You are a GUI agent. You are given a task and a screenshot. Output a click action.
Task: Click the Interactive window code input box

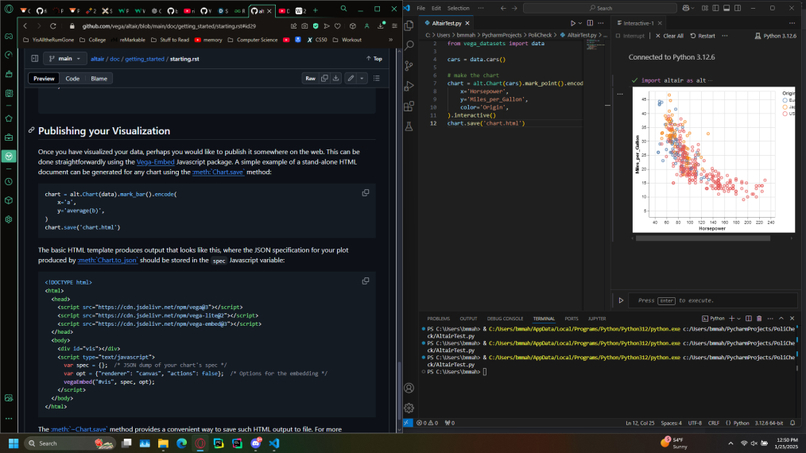click(x=713, y=300)
